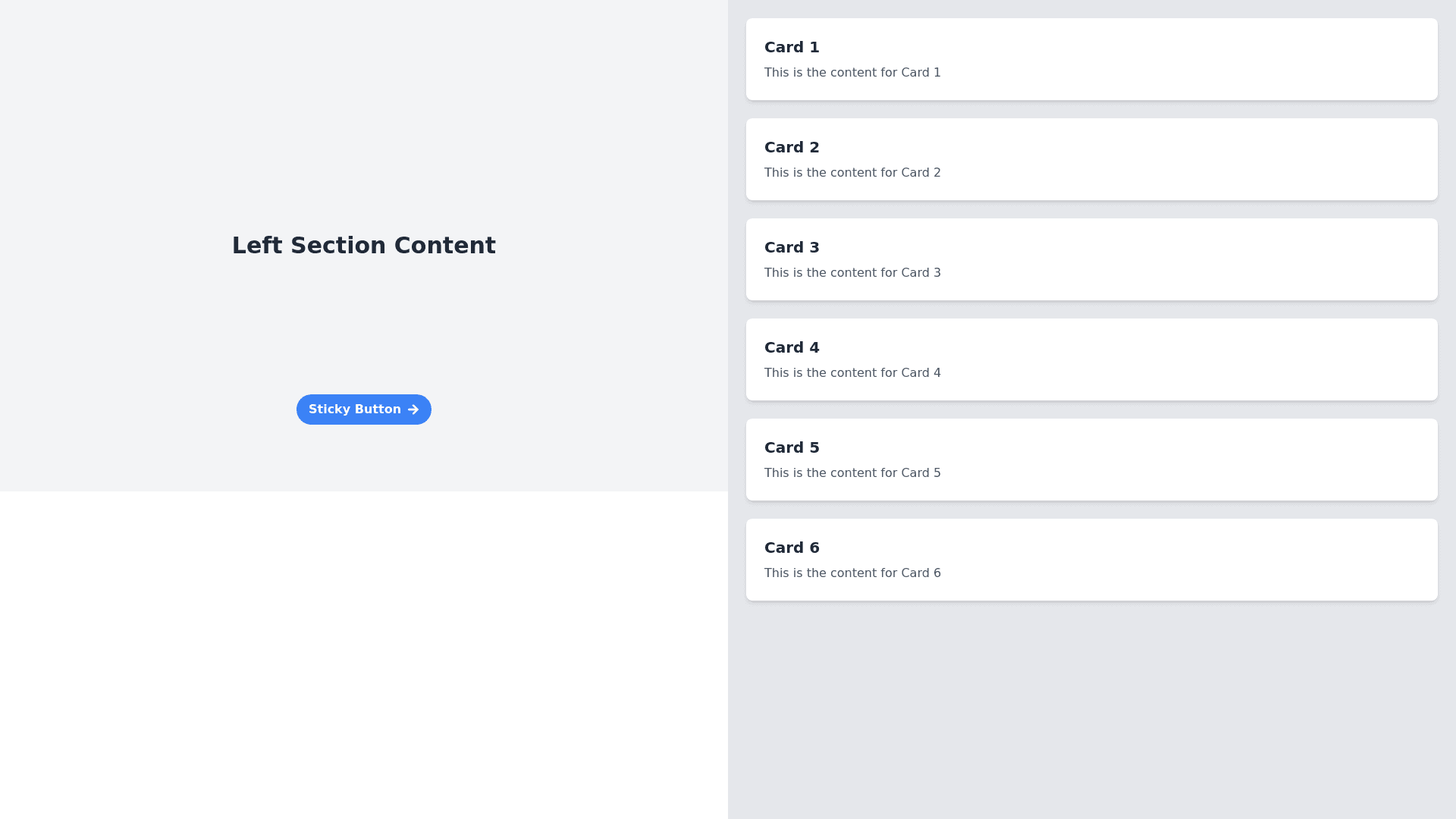
Task: Open the Card 2 title
Action: coord(792,147)
